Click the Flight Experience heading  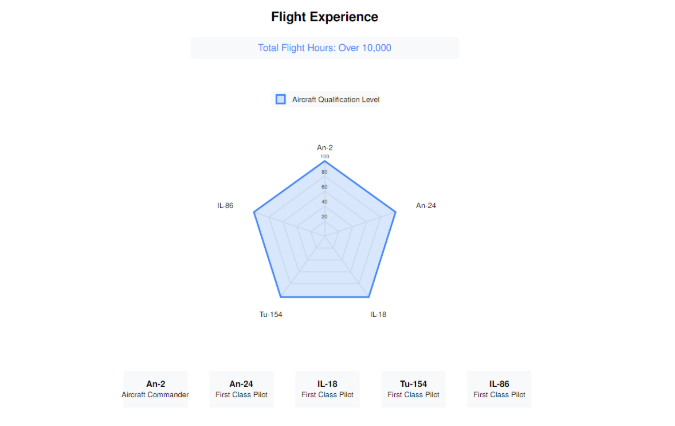point(325,17)
